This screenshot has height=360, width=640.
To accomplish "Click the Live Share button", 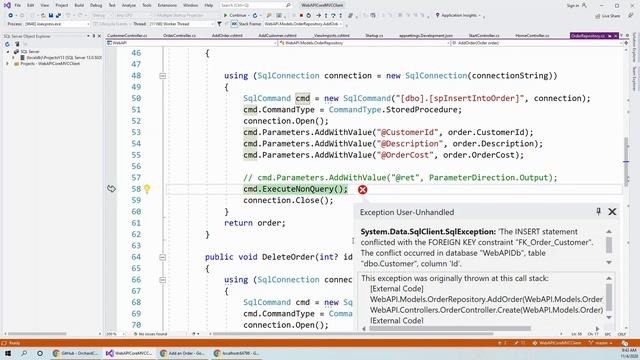I will click(608, 16).
